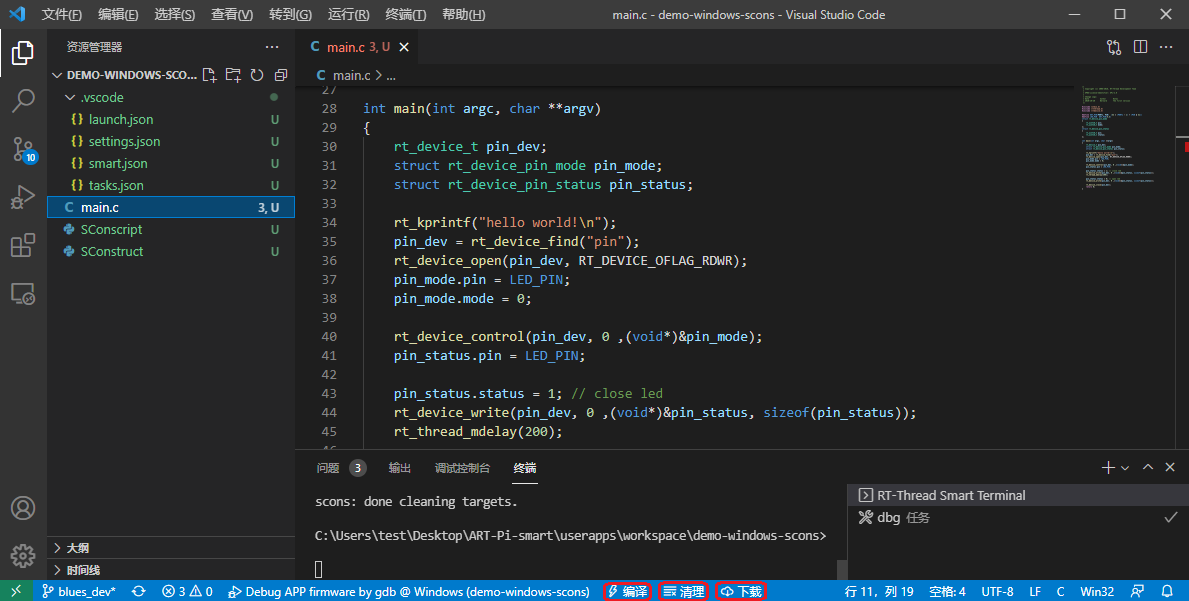The width and height of the screenshot is (1189, 601).
Task: Click the split editor icon
Action: pos(1140,47)
